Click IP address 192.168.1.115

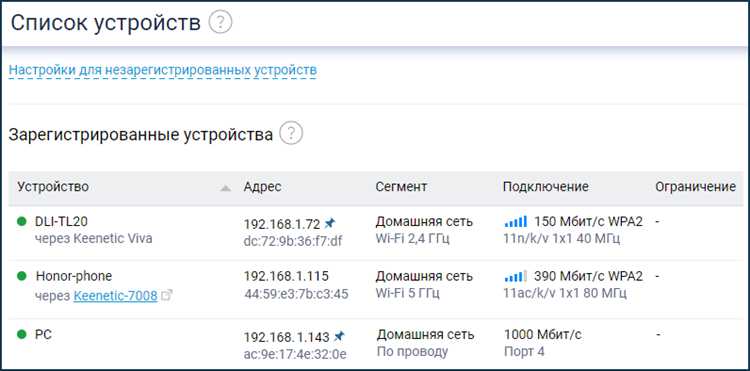(286, 276)
